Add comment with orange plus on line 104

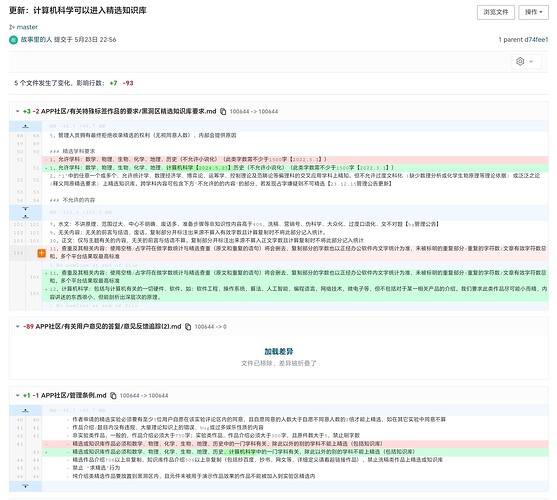point(42,253)
